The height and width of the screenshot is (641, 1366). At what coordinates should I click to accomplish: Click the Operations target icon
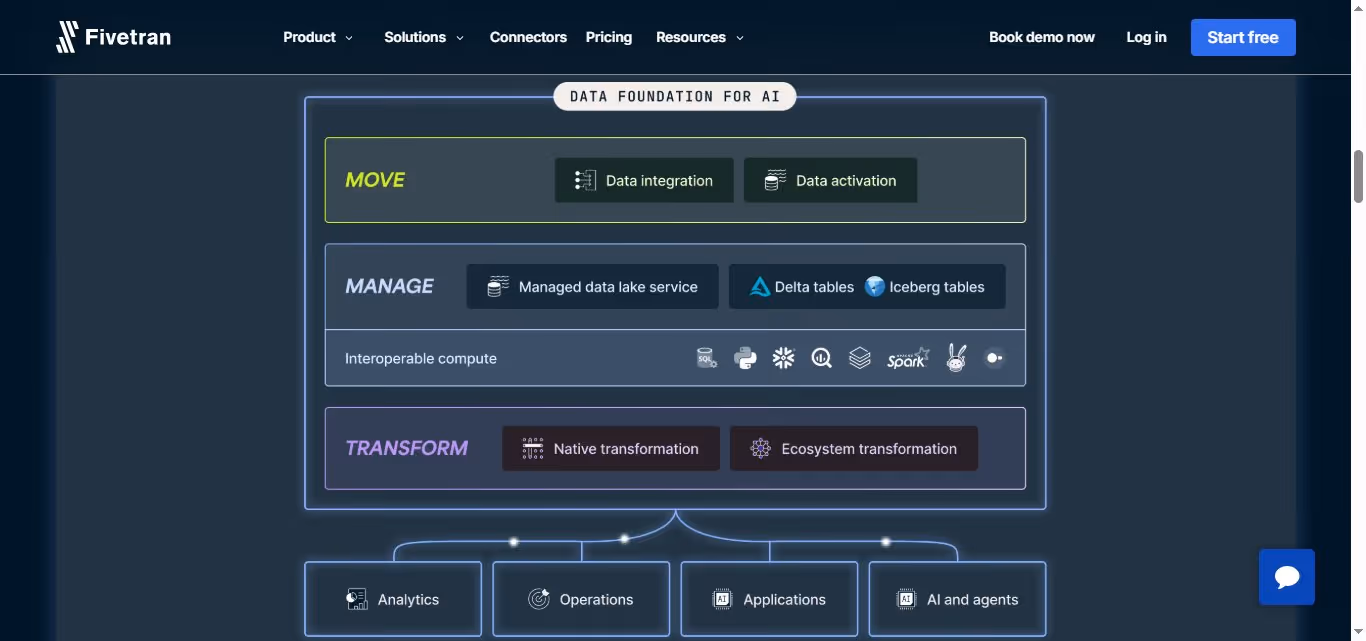pos(539,599)
